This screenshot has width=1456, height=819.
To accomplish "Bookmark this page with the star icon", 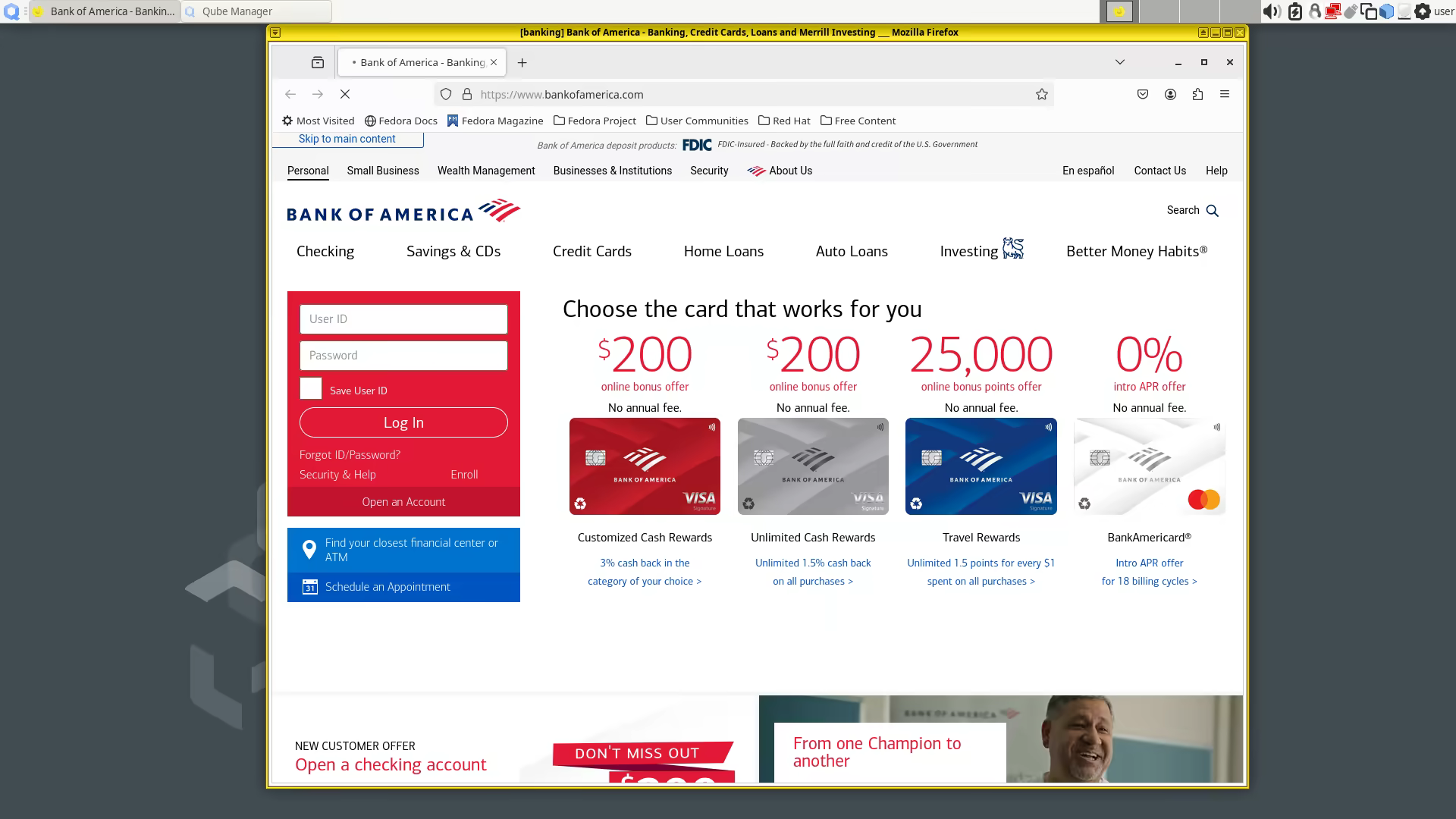I will pyautogui.click(x=1042, y=94).
